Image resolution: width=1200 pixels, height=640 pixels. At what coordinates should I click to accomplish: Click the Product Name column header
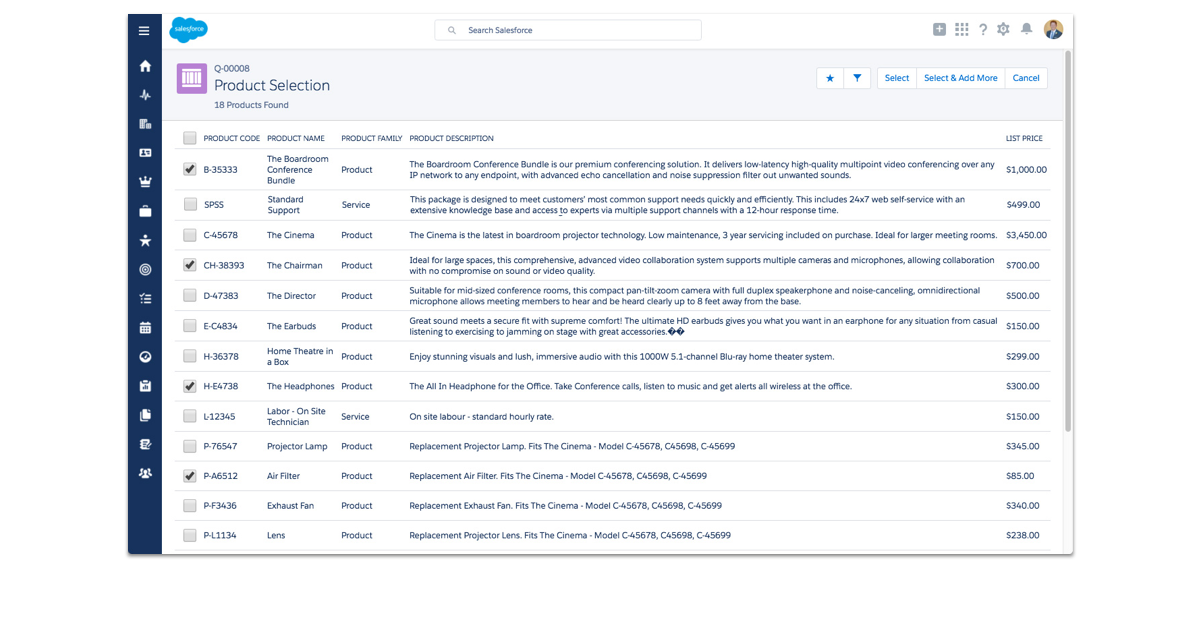pyautogui.click(x=296, y=138)
